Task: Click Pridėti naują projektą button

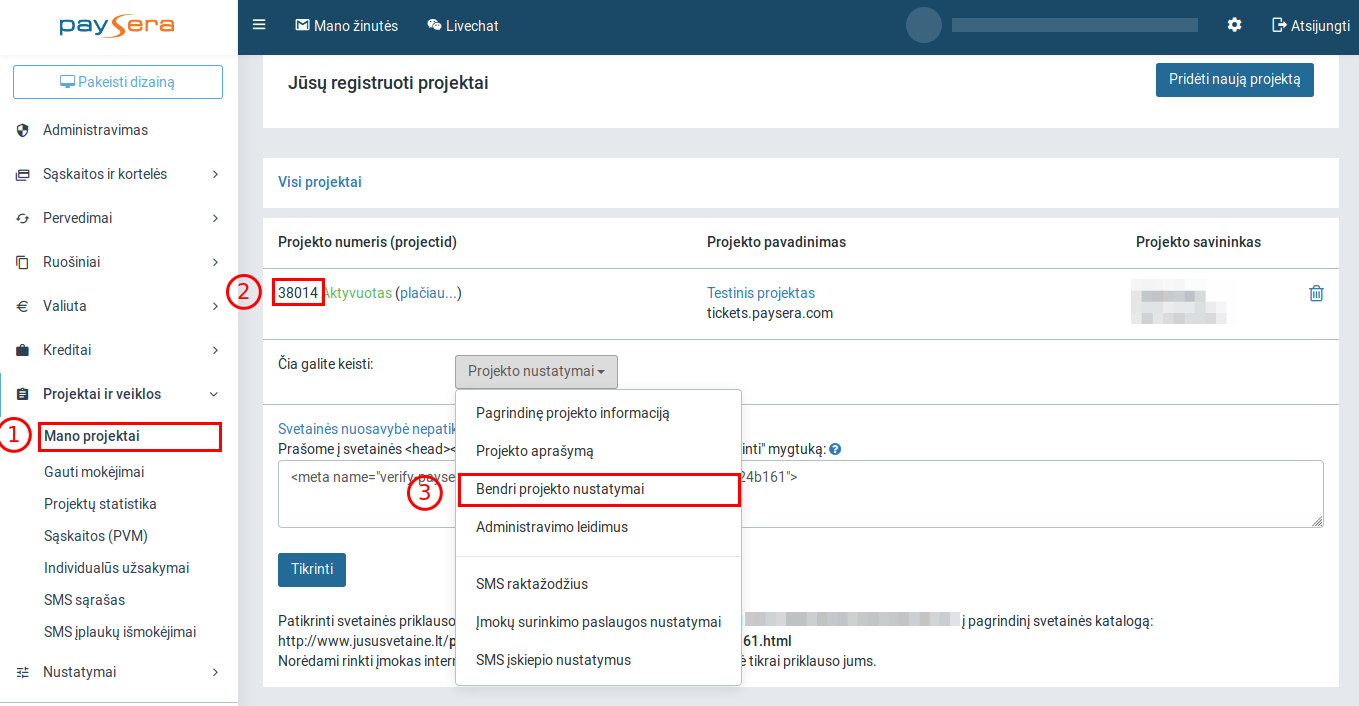Action: click(x=1234, y=80)
